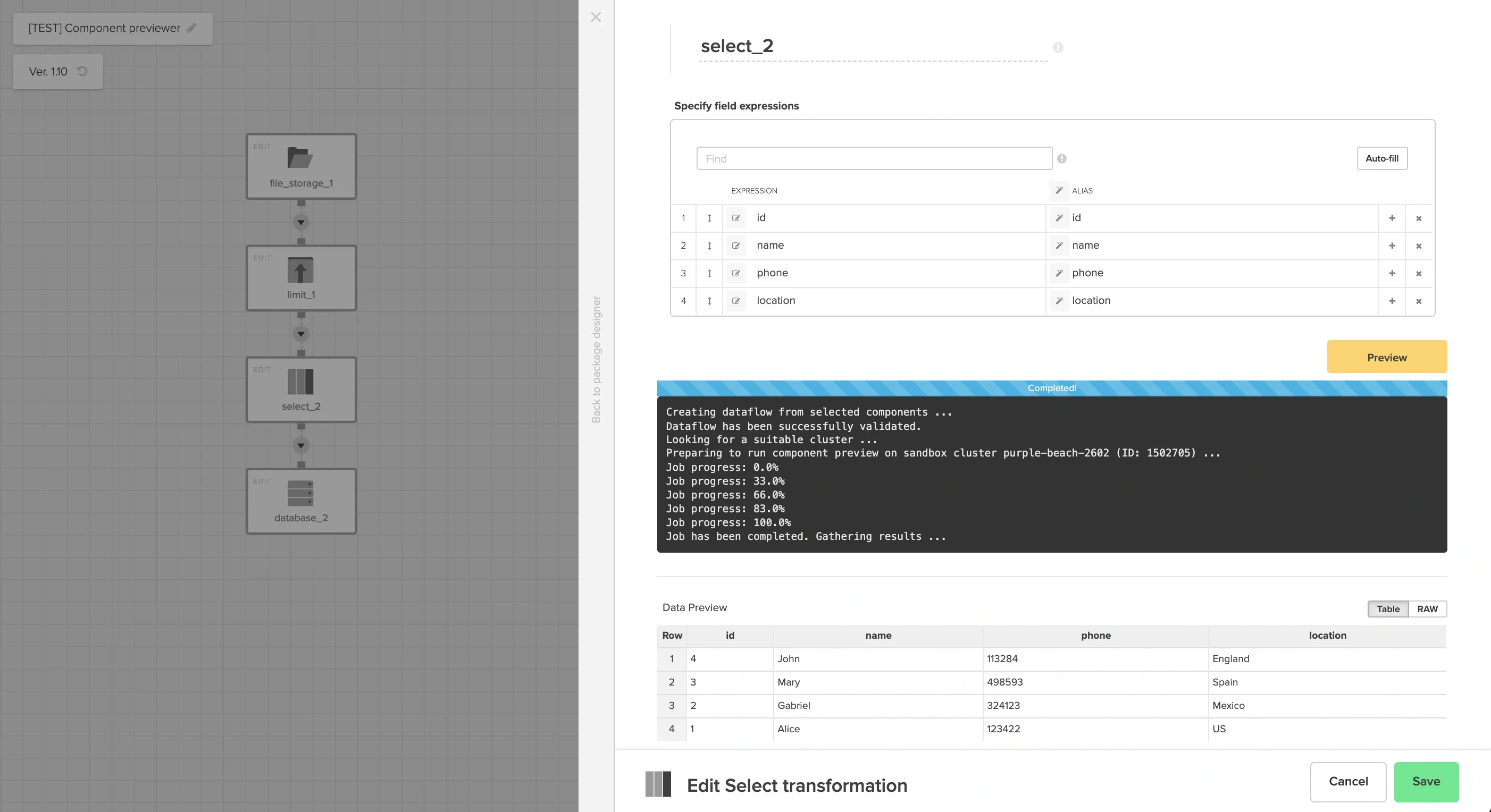The image size is (1491, 812).
Task: Expand the connector between file_storage_1 and limit_1
Action: pos(300,222)
